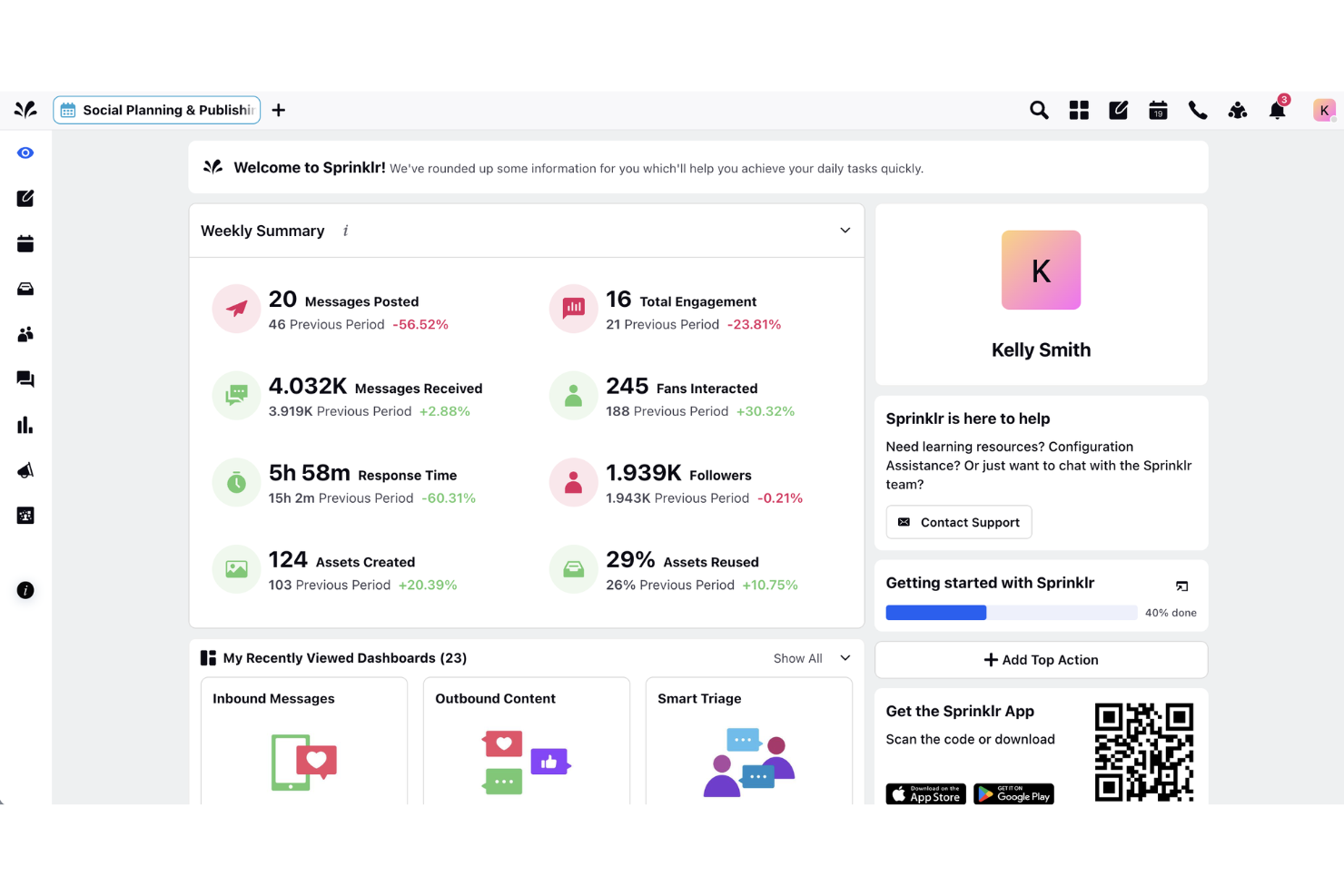Click the 4.032K Messages Received value
The image size is (1344, 896).
click(308, 386)
